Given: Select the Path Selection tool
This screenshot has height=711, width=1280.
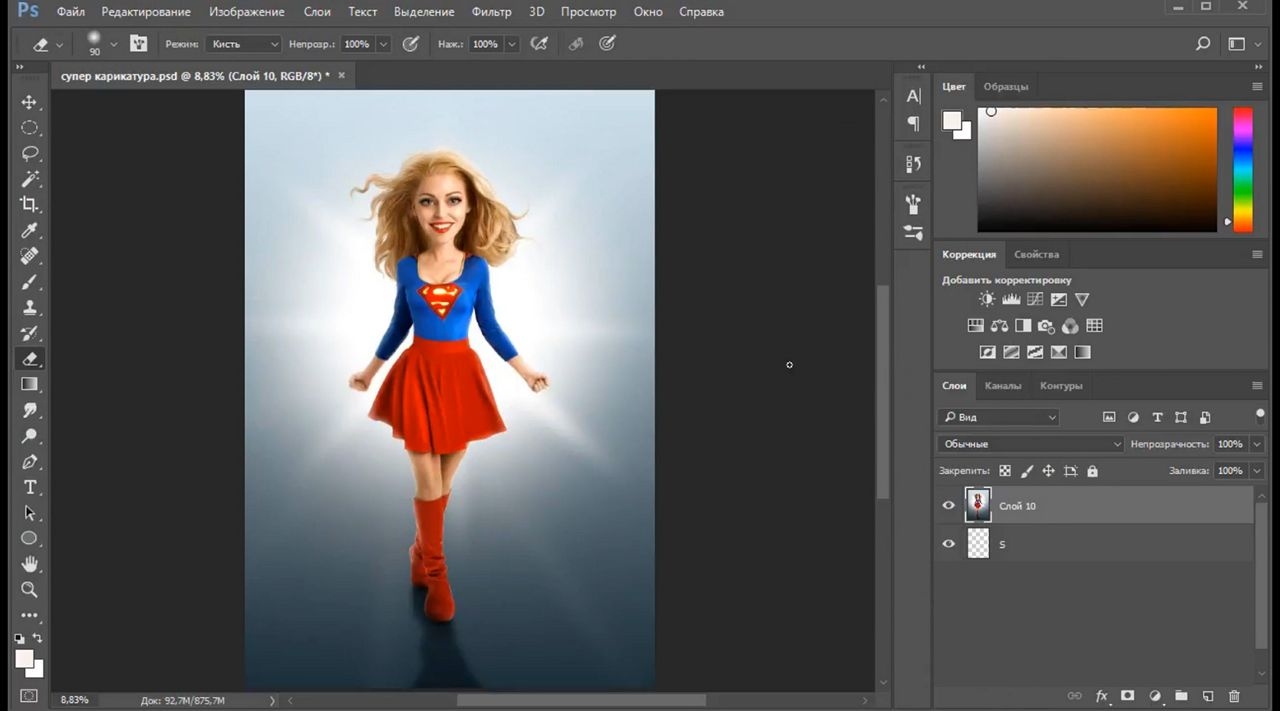Looking at the screenshot, I should (29, 513).
